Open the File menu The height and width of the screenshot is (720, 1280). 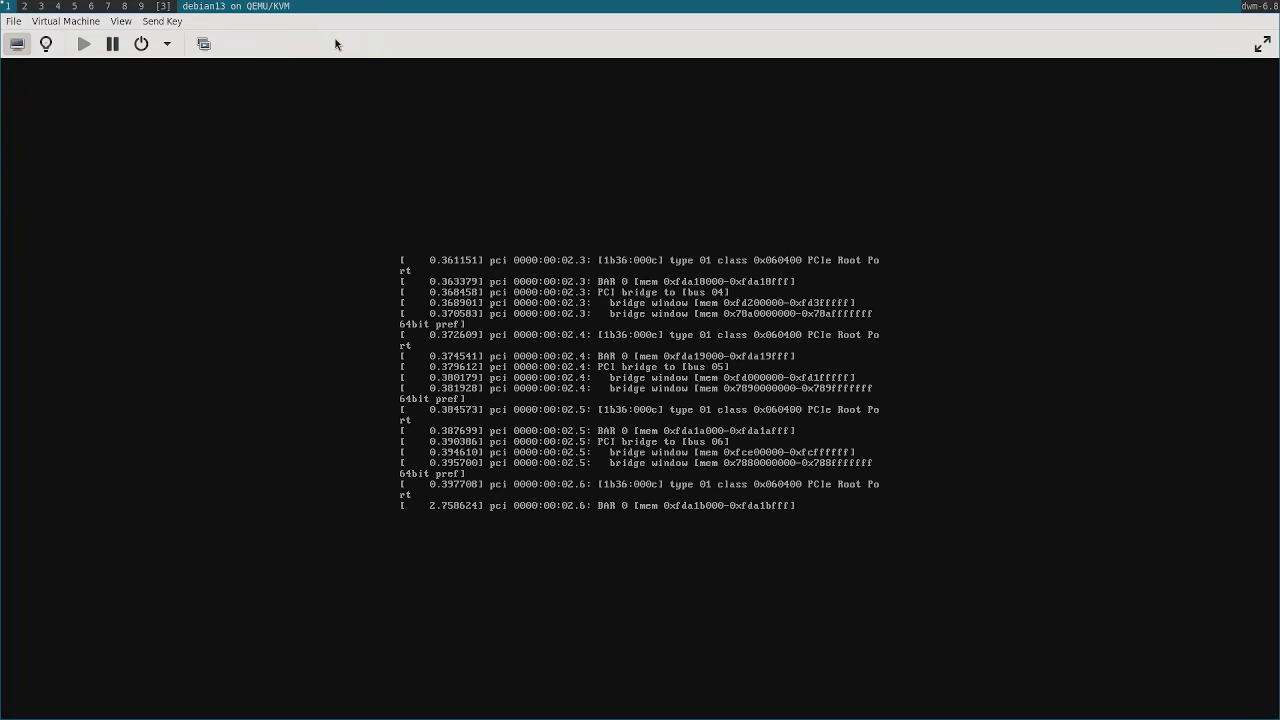click(x=14, y=21)
